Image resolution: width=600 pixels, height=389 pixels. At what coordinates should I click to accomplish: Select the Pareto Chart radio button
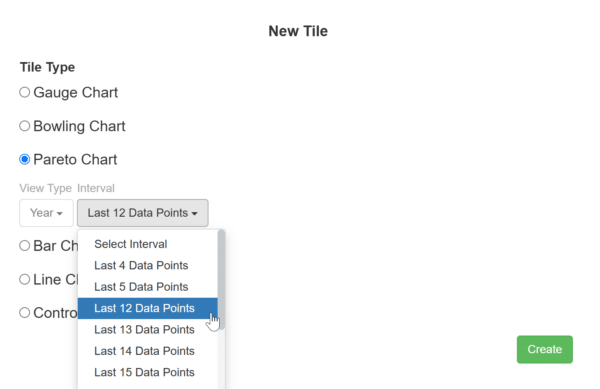coord(24,159)
